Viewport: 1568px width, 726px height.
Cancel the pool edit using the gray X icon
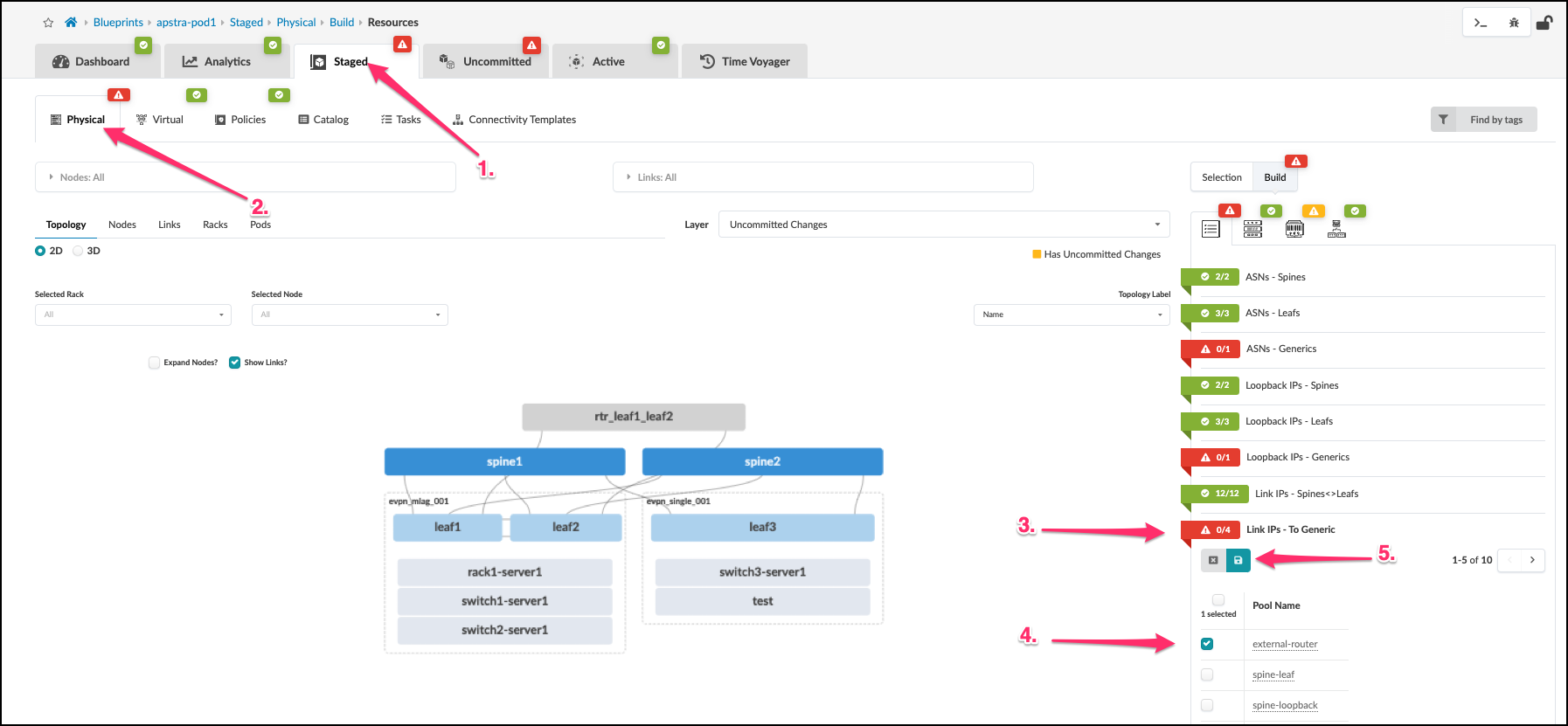pyautogui.click(x=1213, y=560)
